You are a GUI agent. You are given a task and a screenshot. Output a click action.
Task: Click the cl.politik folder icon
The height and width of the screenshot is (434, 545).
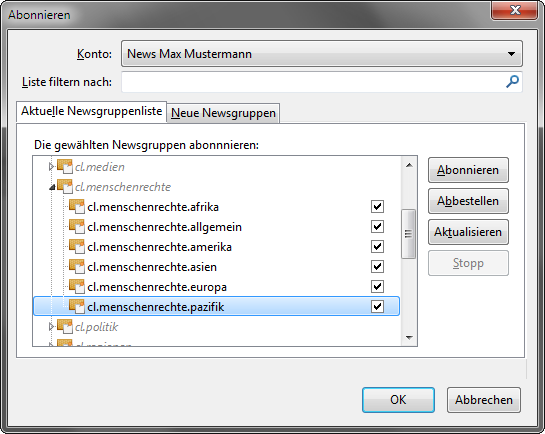point(65,326)
